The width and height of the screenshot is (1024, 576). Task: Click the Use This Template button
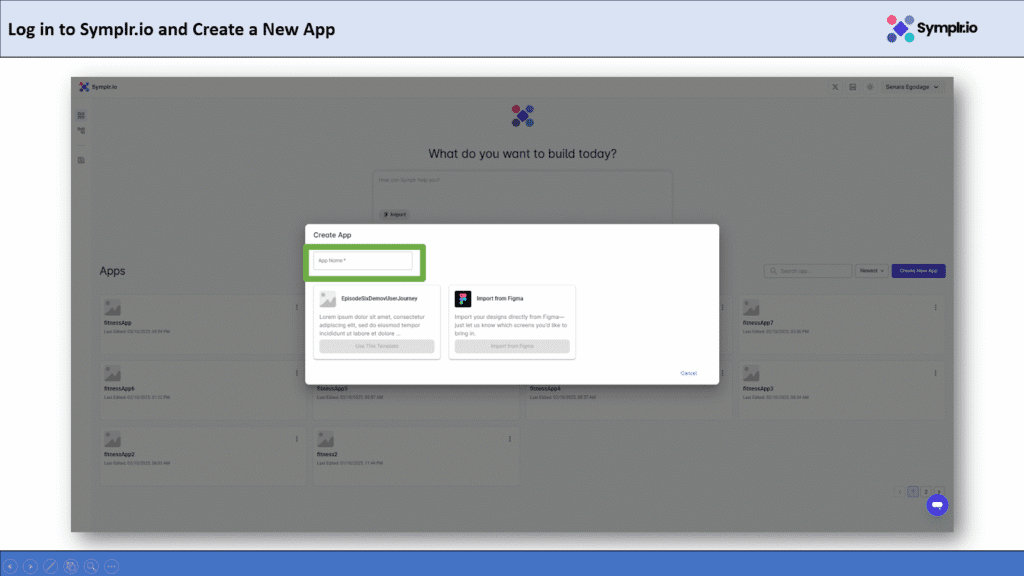[377, 346]
